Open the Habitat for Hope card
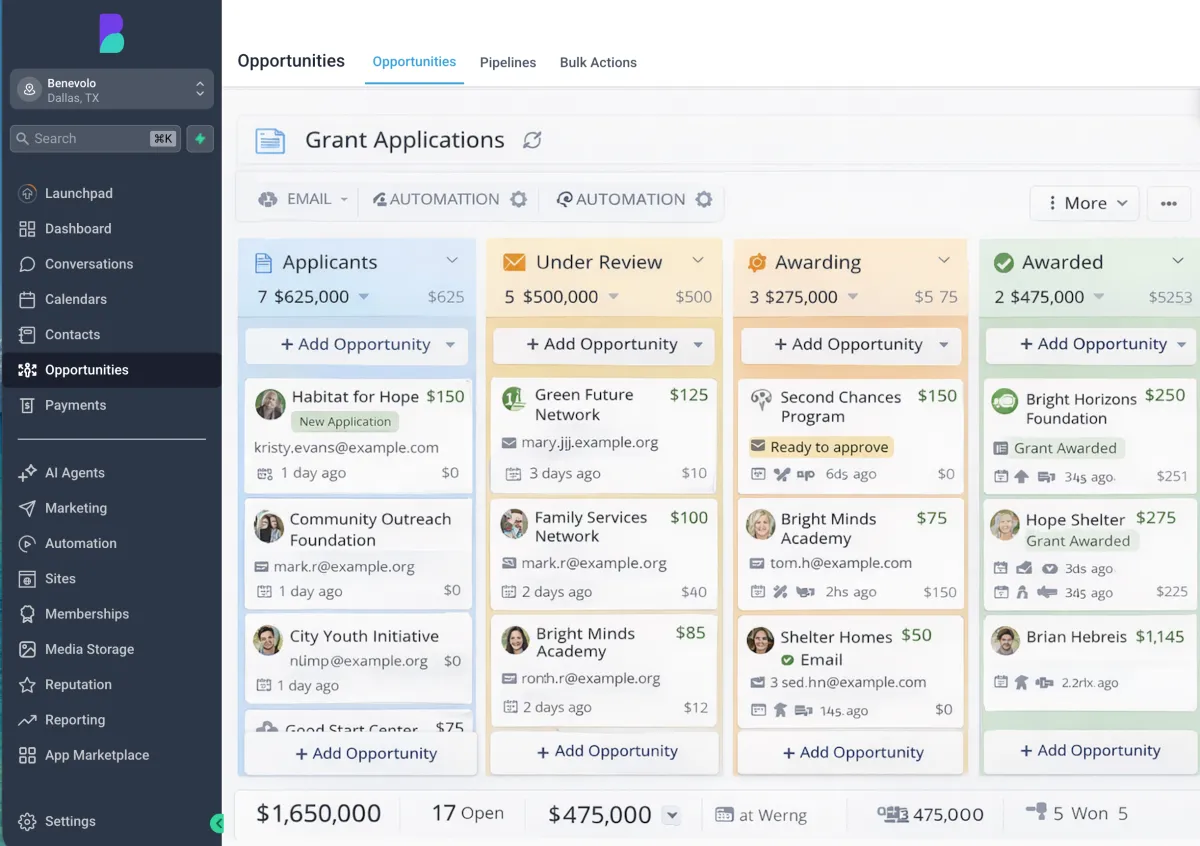 359,435
